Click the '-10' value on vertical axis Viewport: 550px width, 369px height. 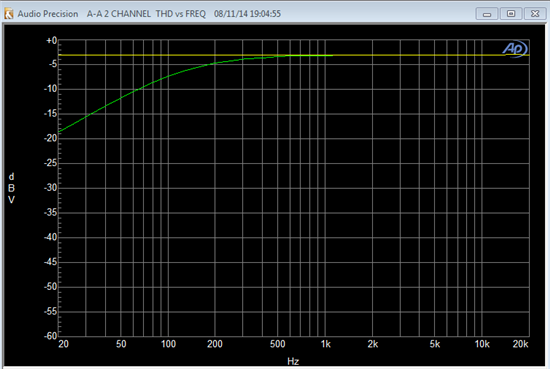pyautogui.click(x=51, y=89)
